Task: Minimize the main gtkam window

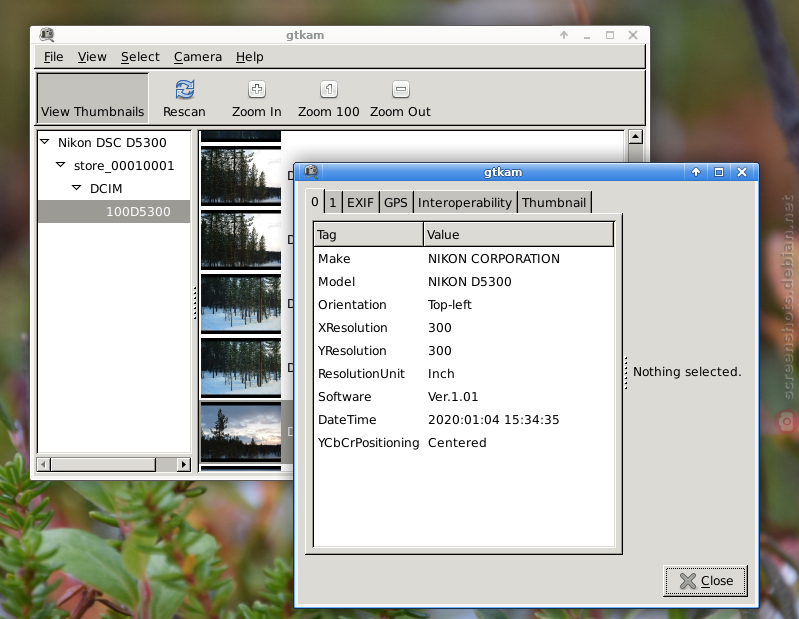Action: point(587,35)
